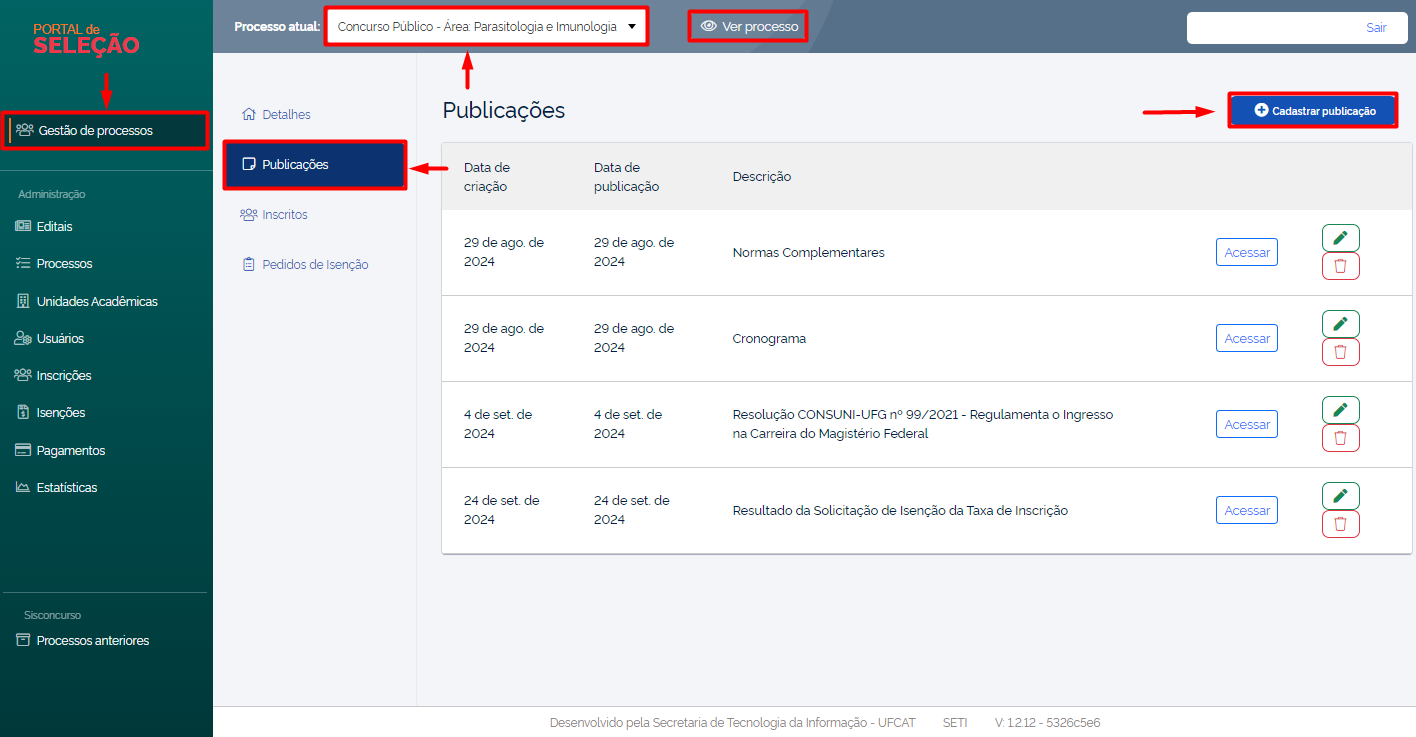This screenshot has width=1416, height=737.
Task: Switch to the Inscritos tab
Action: point(275,215)
